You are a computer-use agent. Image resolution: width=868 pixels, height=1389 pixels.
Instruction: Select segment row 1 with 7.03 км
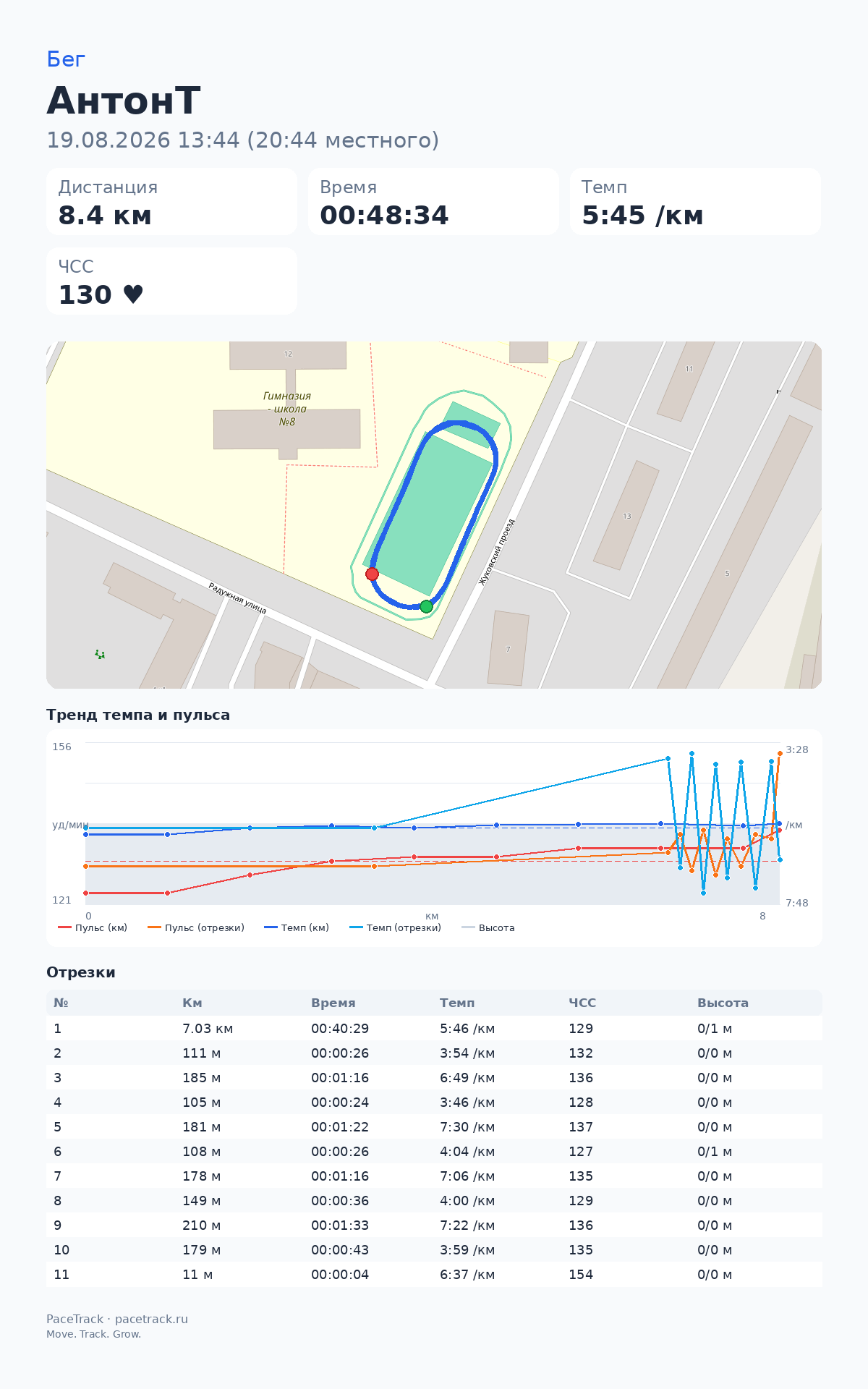[434, 1028]
